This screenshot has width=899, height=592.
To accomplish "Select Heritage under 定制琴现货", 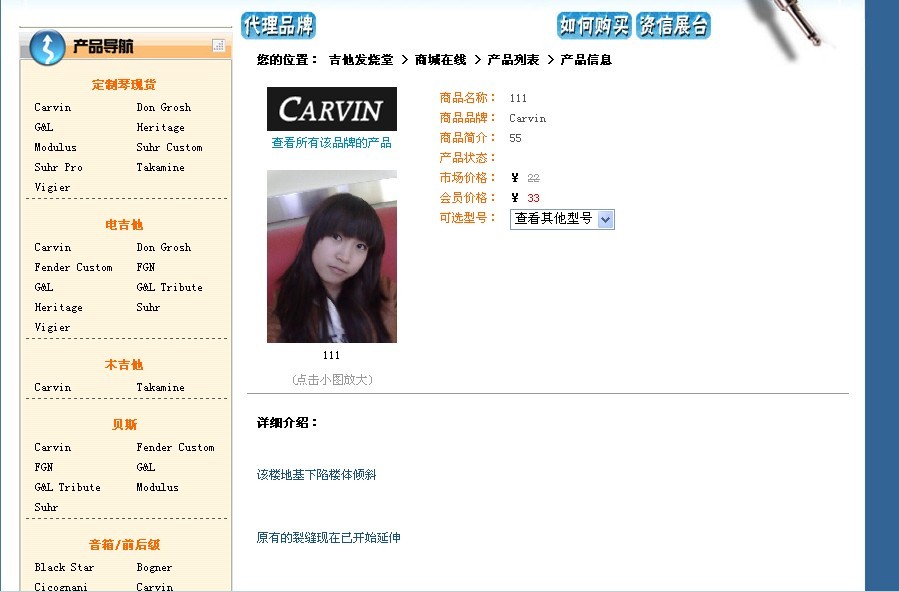I will pos(161,127).
